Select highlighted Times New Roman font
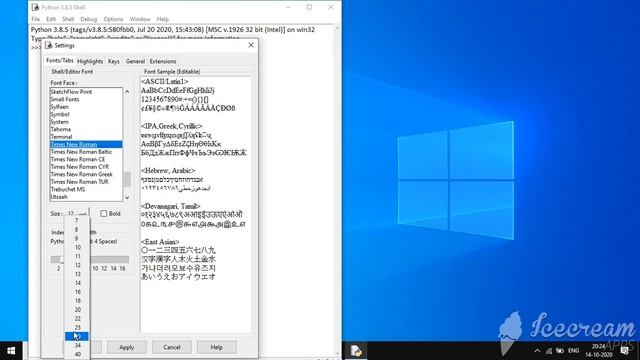640x360 pixels. tap(86, 144)
